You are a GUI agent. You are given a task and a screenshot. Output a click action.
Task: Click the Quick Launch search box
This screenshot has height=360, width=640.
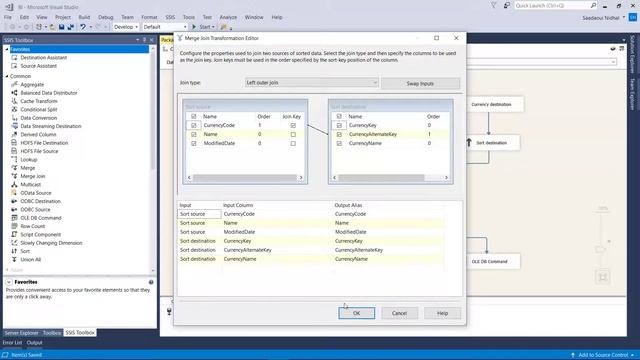(552, 5)
